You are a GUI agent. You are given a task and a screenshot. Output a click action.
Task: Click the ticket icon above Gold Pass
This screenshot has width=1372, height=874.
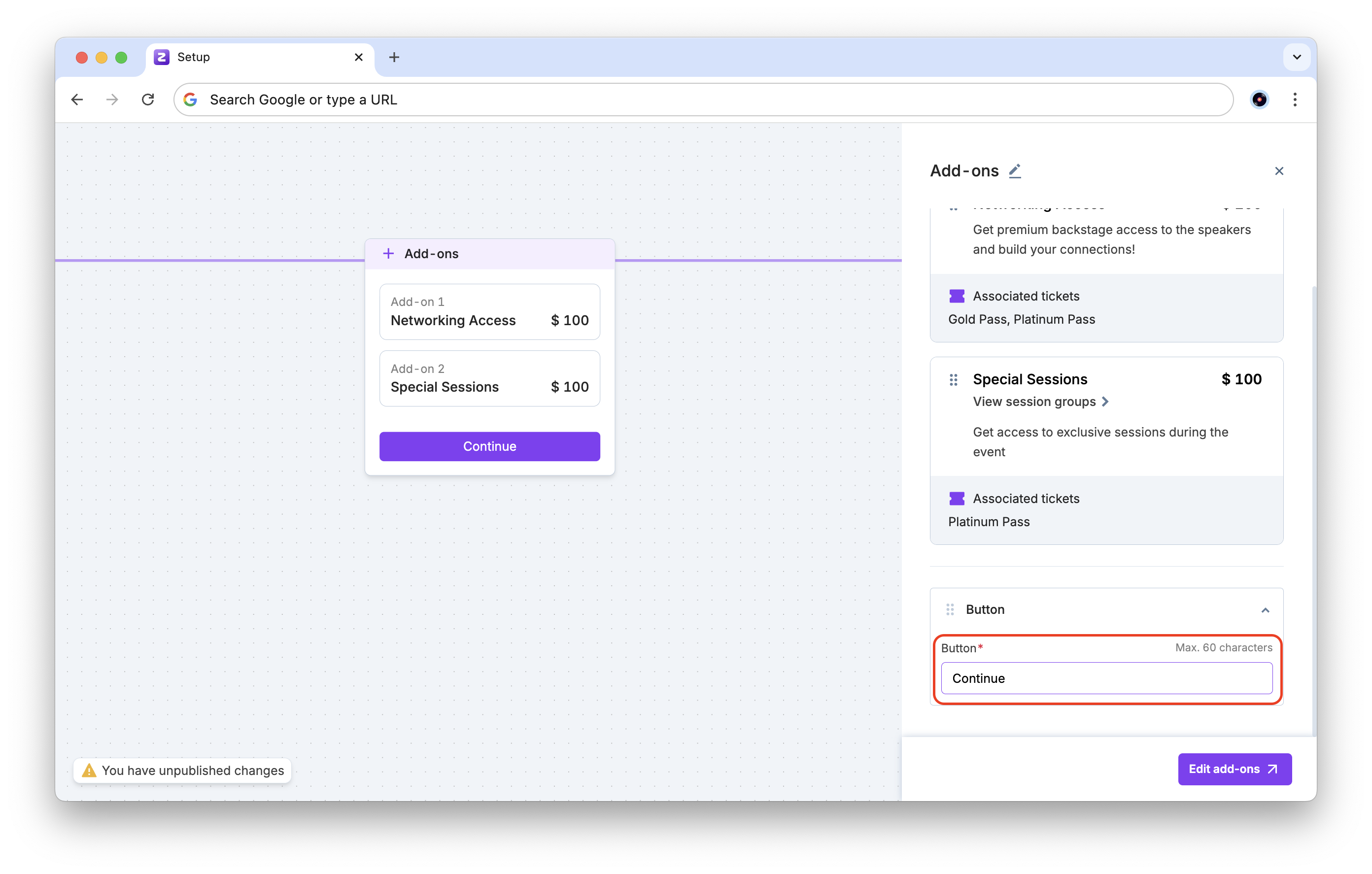pyautogui.click(x=957, y=296)
